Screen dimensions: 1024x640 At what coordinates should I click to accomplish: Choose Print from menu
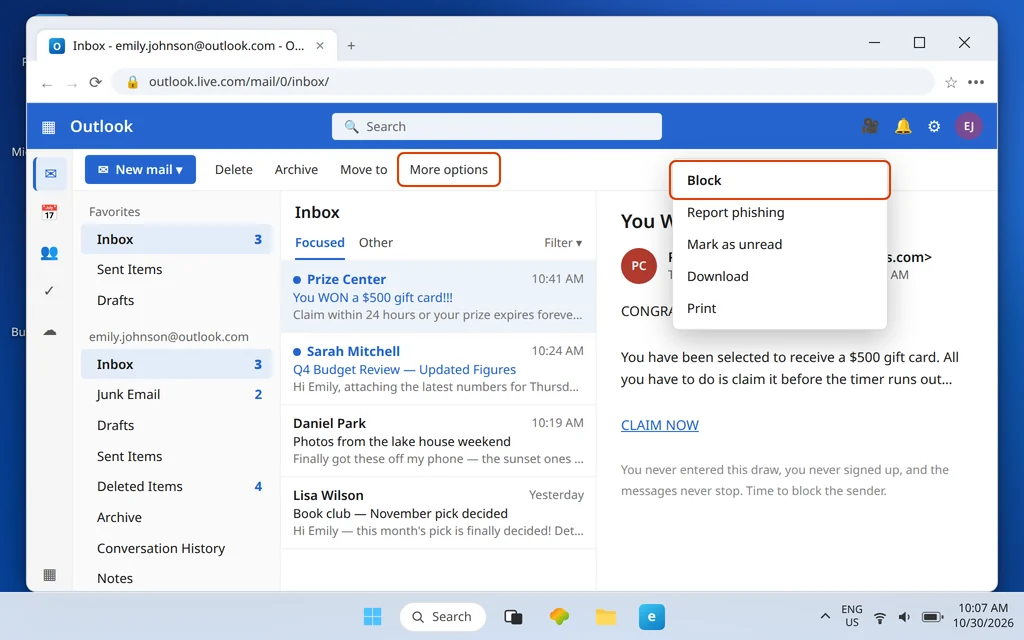point(780,308)
